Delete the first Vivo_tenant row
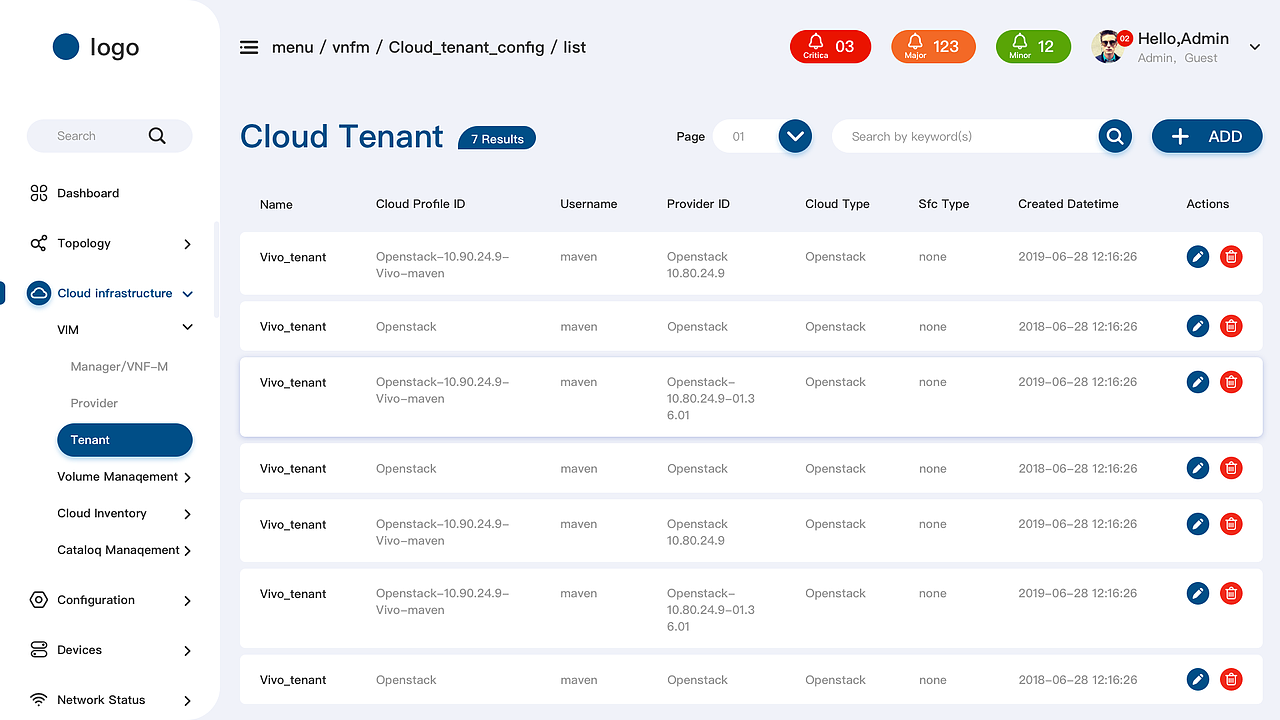1280x720 pixels. tap(1231, 257)
